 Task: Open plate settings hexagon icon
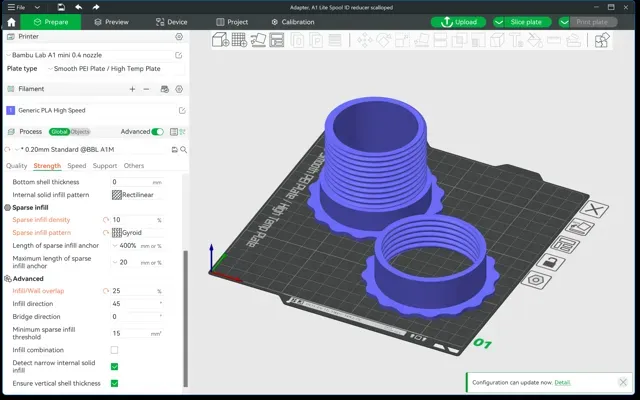536,280
